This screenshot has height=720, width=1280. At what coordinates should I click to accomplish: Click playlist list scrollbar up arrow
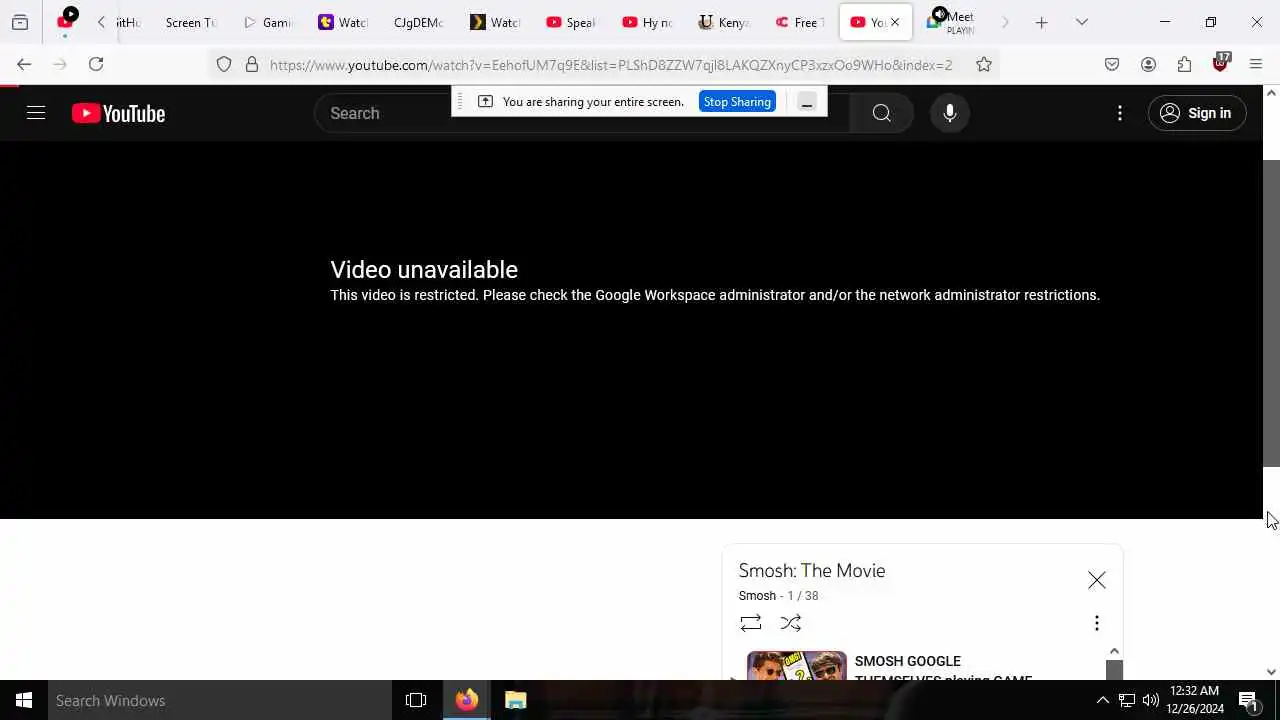click(x=1114, y=651)
